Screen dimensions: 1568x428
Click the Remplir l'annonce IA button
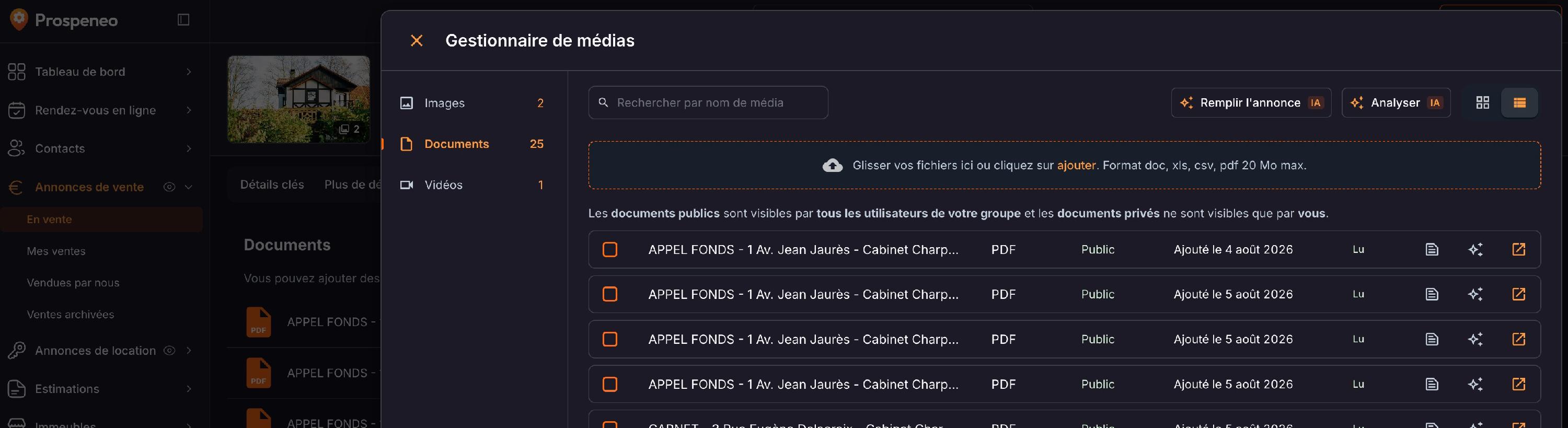coord(1251,102)
